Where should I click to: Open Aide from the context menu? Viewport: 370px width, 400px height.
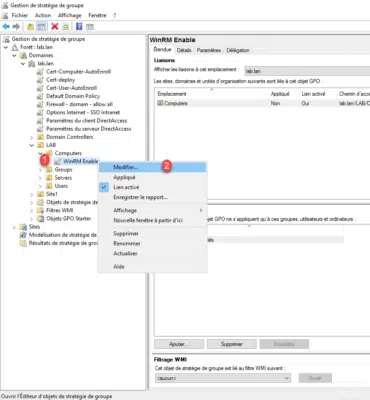pos(153,267)
